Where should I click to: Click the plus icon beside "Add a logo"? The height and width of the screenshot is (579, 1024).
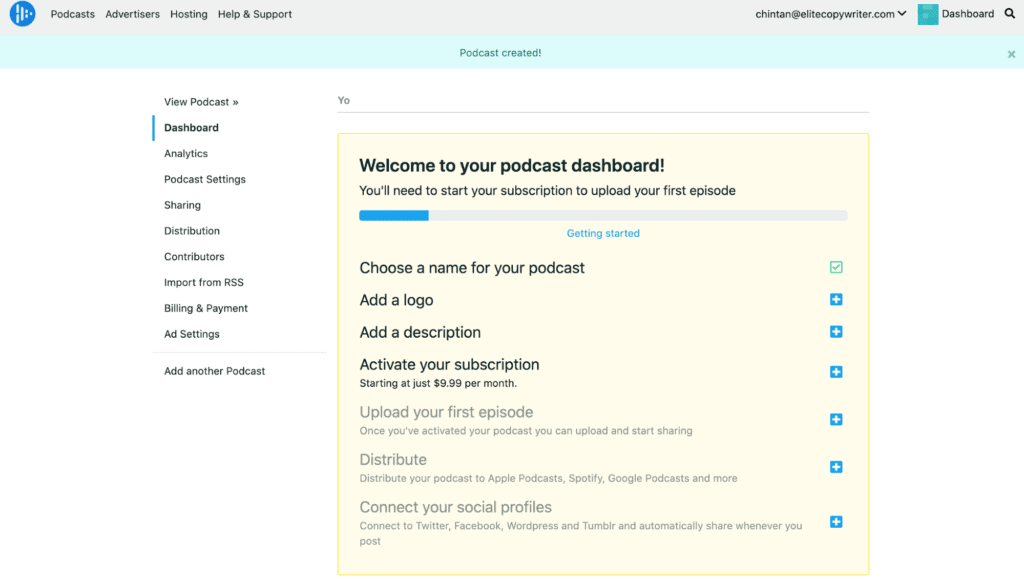tap(836, 299)
